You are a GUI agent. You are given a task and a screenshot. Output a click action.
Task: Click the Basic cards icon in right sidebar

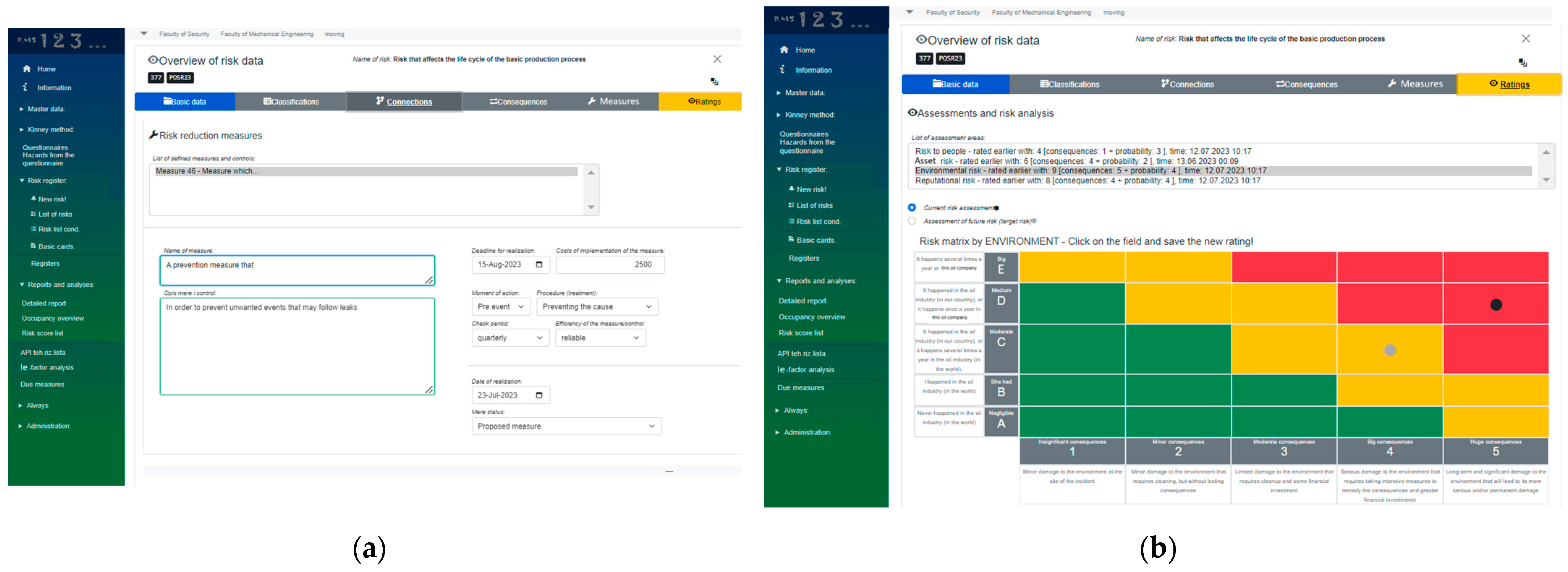(x=791, y=240)
